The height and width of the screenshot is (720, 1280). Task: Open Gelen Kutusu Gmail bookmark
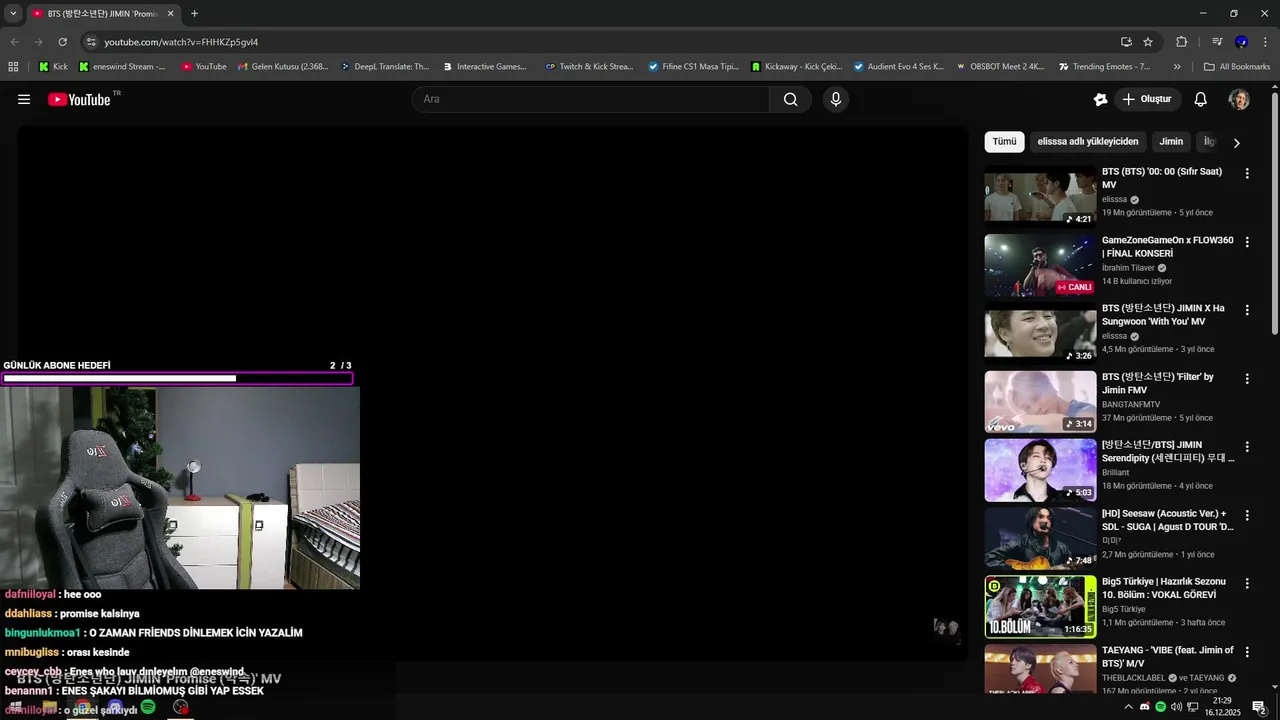pyautogui.click(x=283, y=67)
